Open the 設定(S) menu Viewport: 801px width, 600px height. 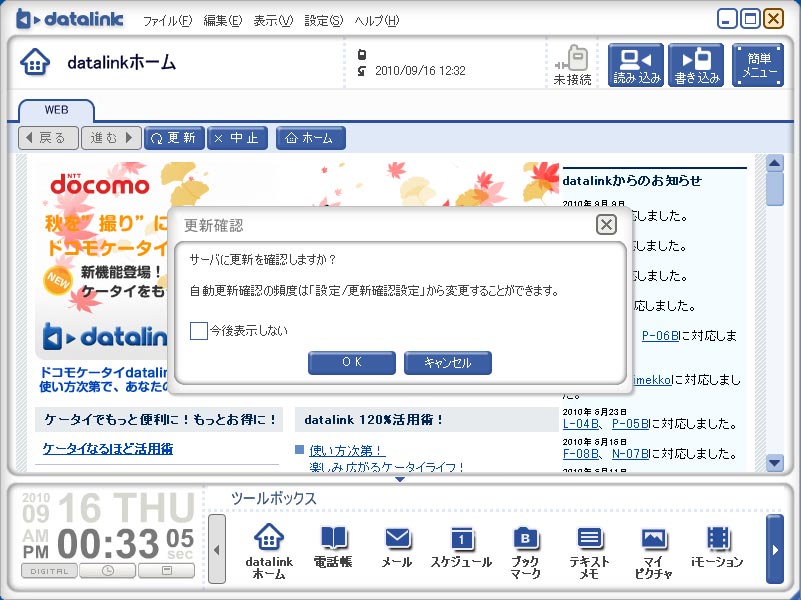323,21
